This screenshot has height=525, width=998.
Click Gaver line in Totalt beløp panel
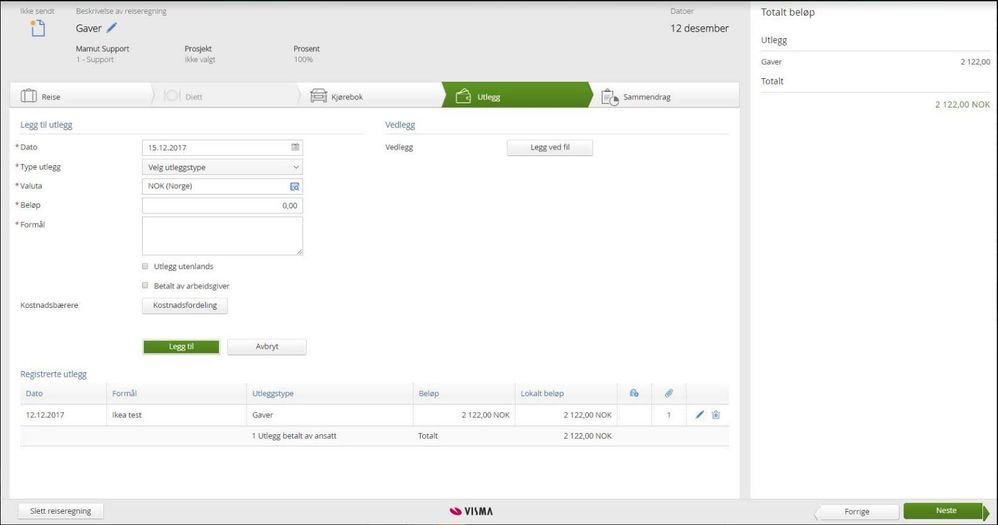pos(875,62)
